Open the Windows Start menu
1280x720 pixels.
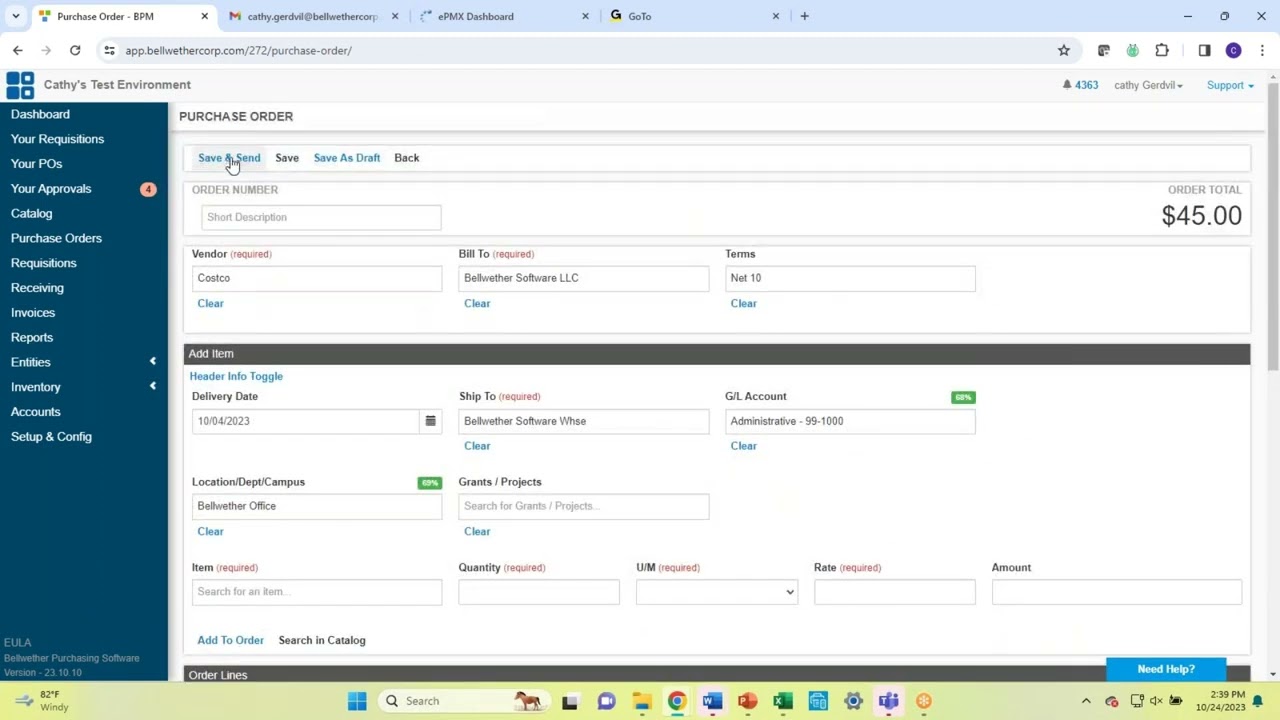click(357, 701)
